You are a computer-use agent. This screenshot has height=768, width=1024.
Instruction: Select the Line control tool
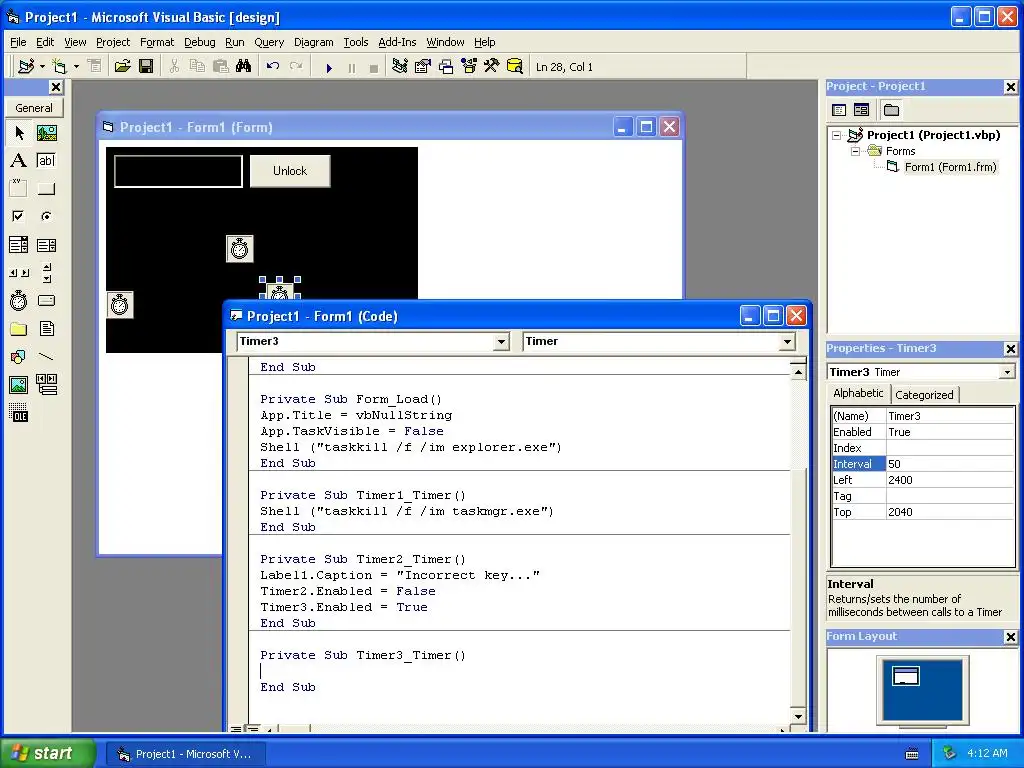tap(46, 357)
